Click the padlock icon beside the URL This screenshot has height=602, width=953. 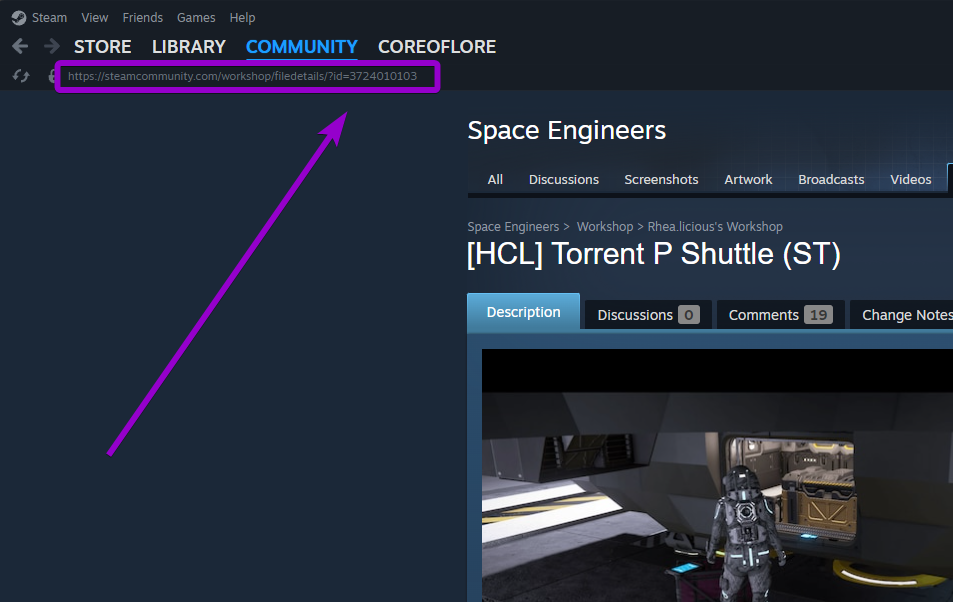click(x=52, y=76)
